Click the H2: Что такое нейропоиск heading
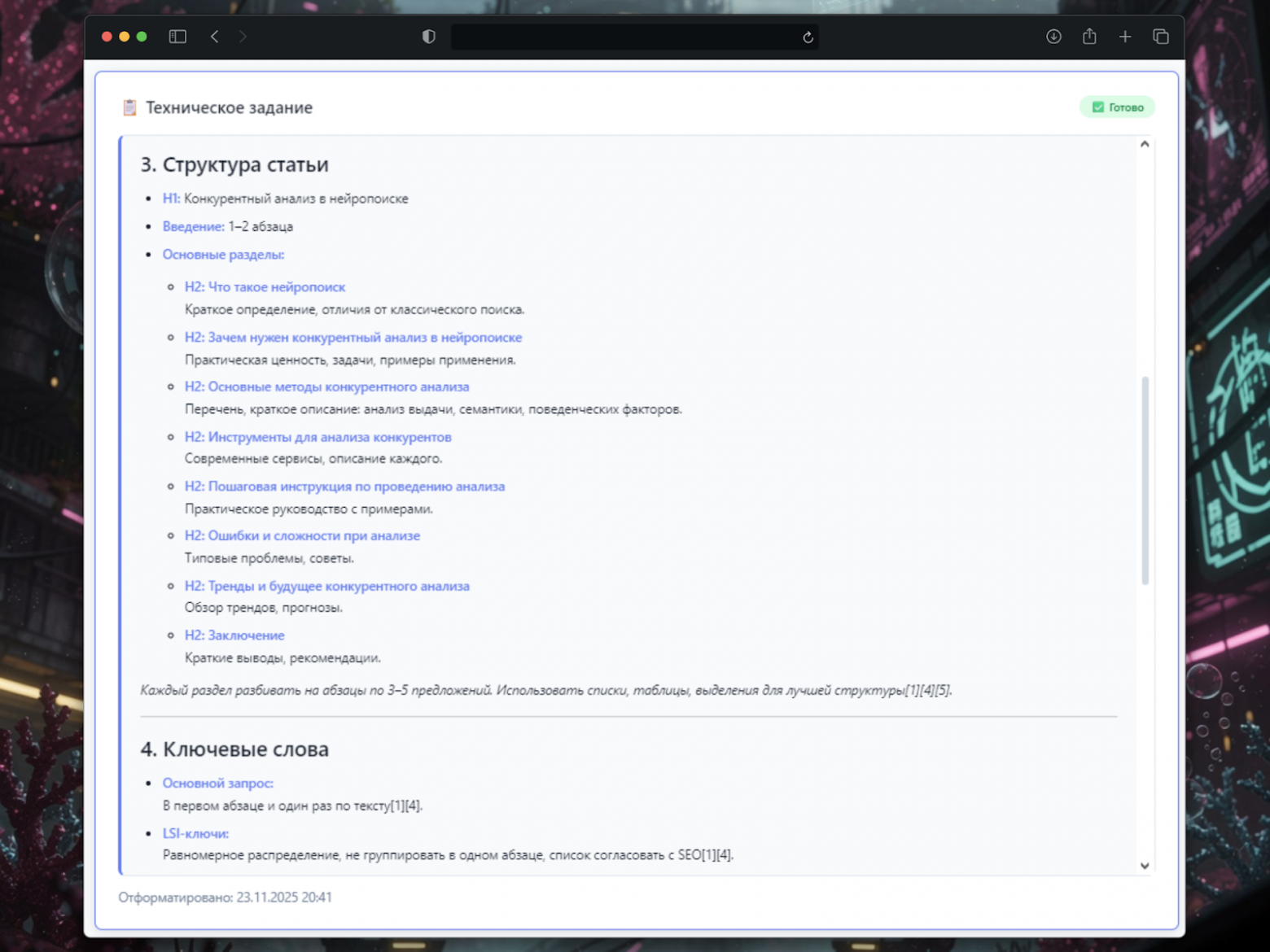 265,287
